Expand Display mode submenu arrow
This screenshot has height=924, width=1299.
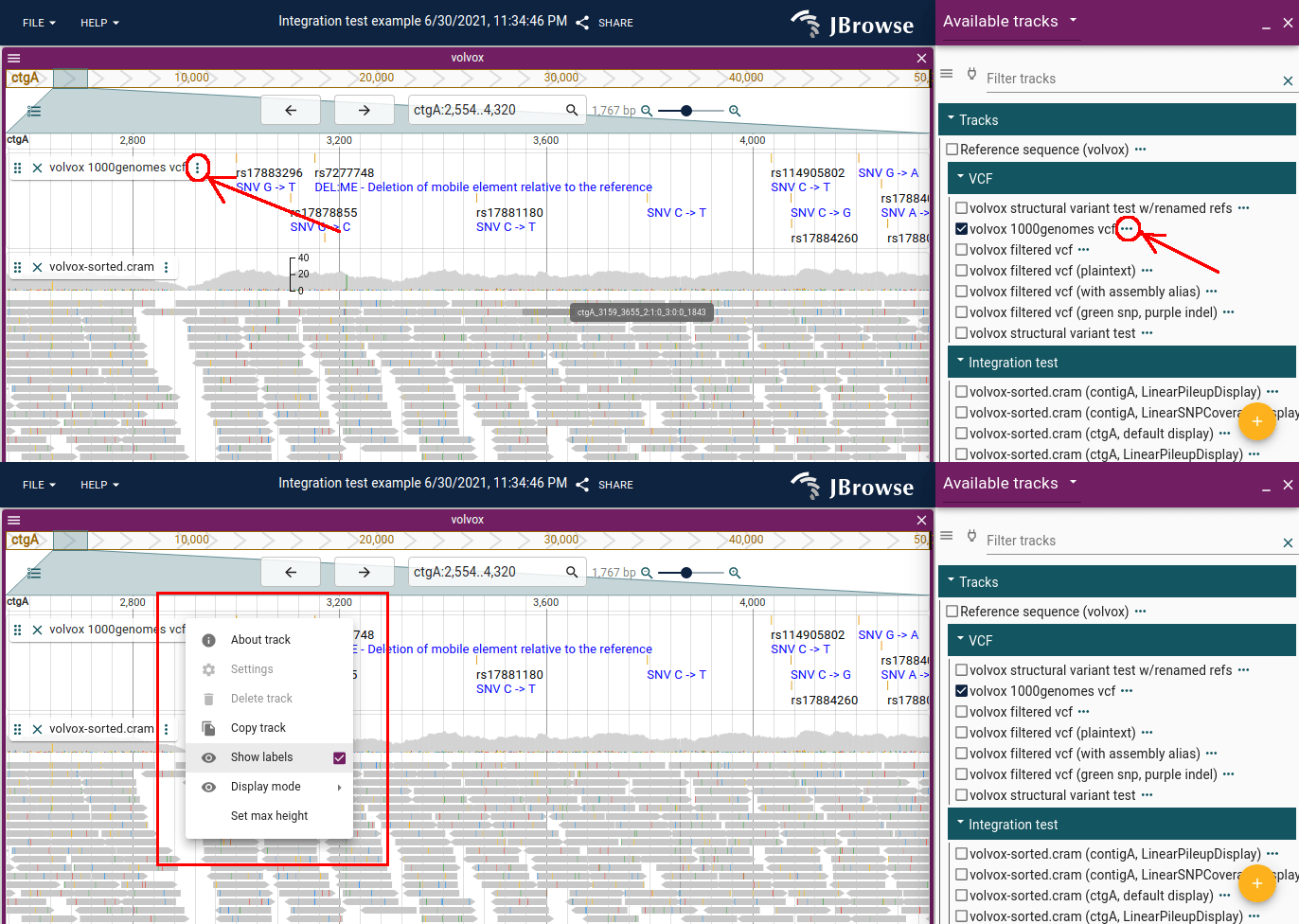point(339,788)
